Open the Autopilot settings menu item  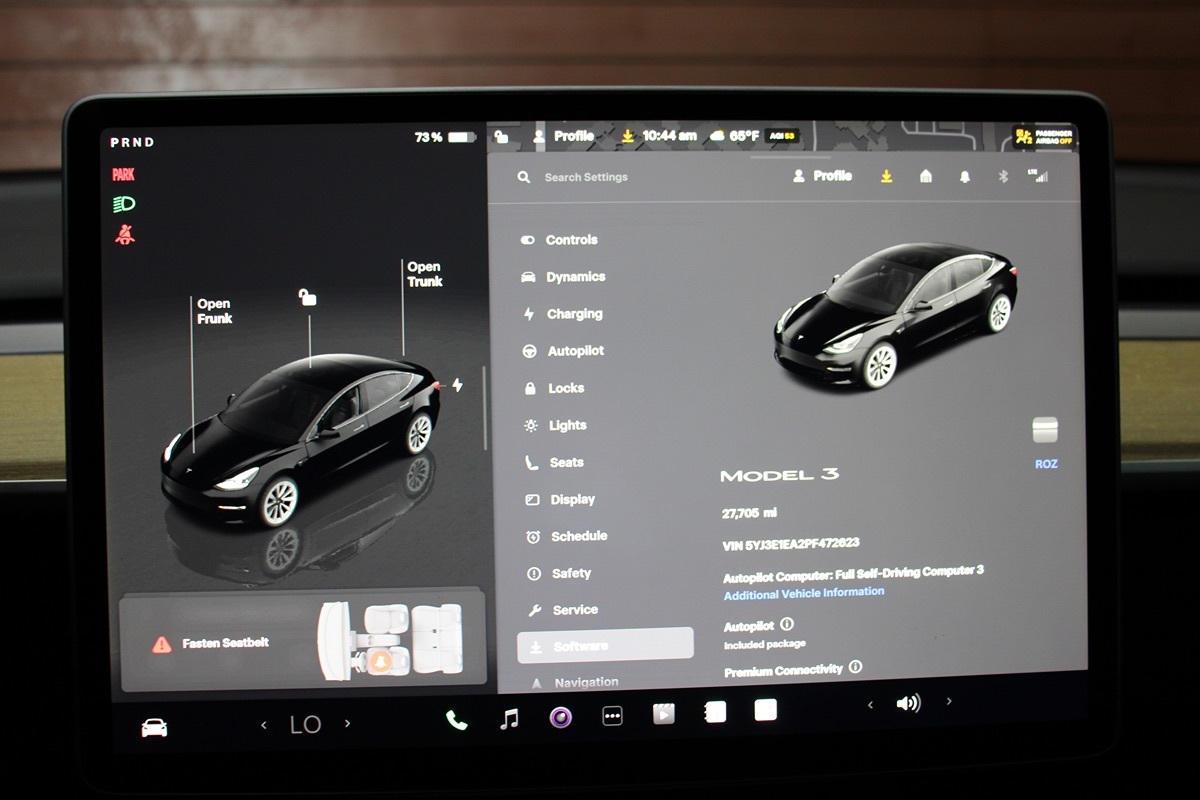pos(574,351)
